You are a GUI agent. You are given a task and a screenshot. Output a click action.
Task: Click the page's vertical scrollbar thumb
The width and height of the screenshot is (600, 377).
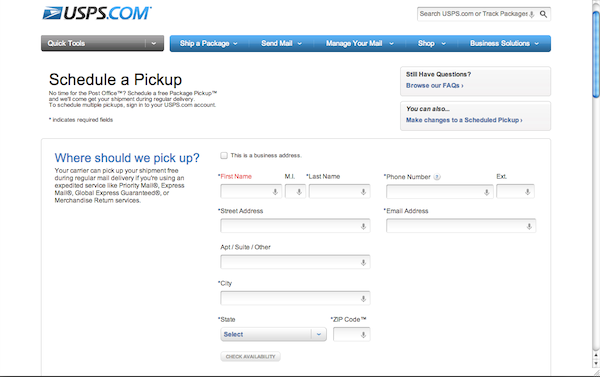pyautogui.click(x=595, y=54)
